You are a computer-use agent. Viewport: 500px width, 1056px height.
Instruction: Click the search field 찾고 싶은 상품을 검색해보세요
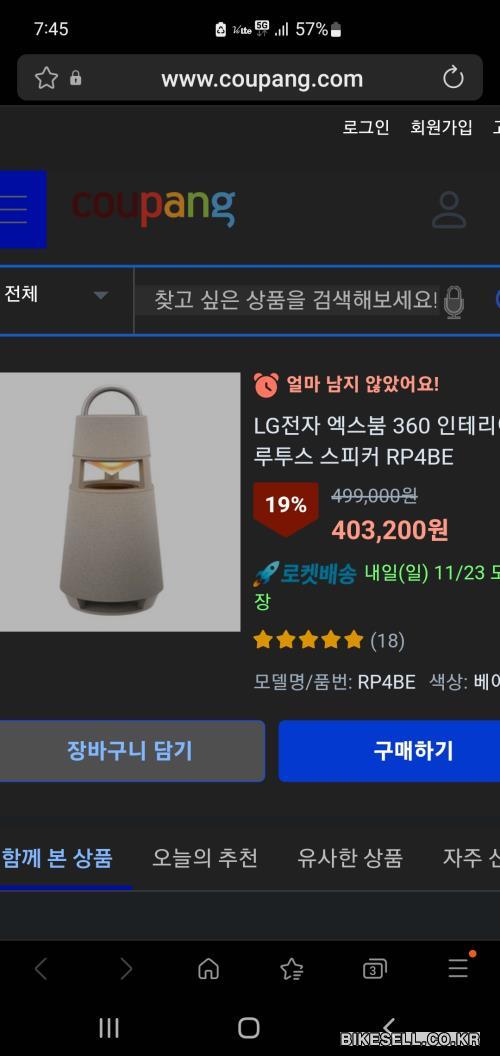coord(296,300)
